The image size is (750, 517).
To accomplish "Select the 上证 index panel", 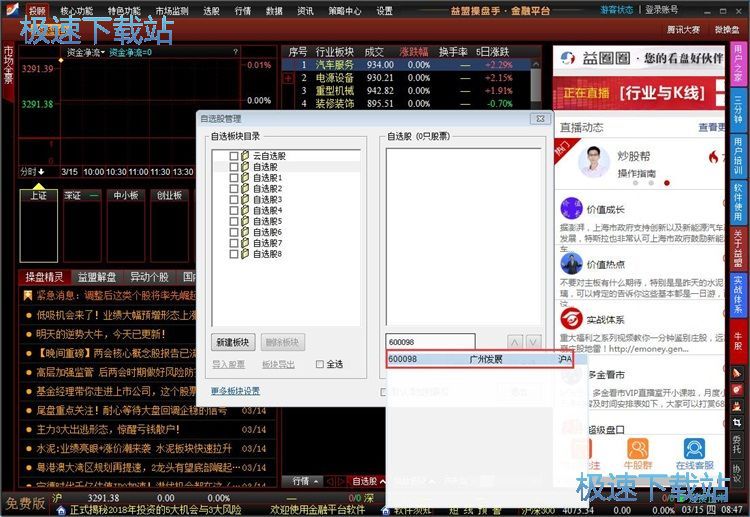I will pyautogui.click(x=39, y=226).
